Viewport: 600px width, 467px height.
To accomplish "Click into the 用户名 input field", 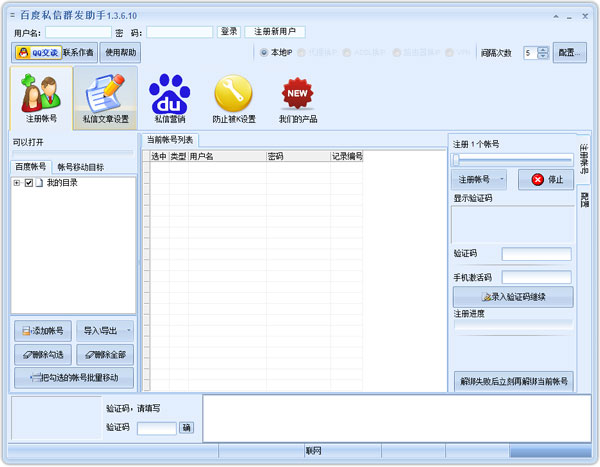I will [x=78, y=32].
